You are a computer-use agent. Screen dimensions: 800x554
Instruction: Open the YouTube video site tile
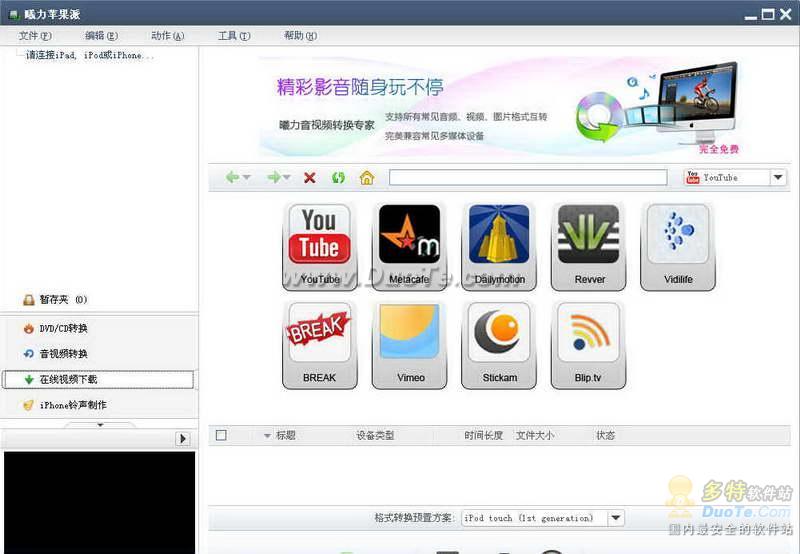[320, 247]
